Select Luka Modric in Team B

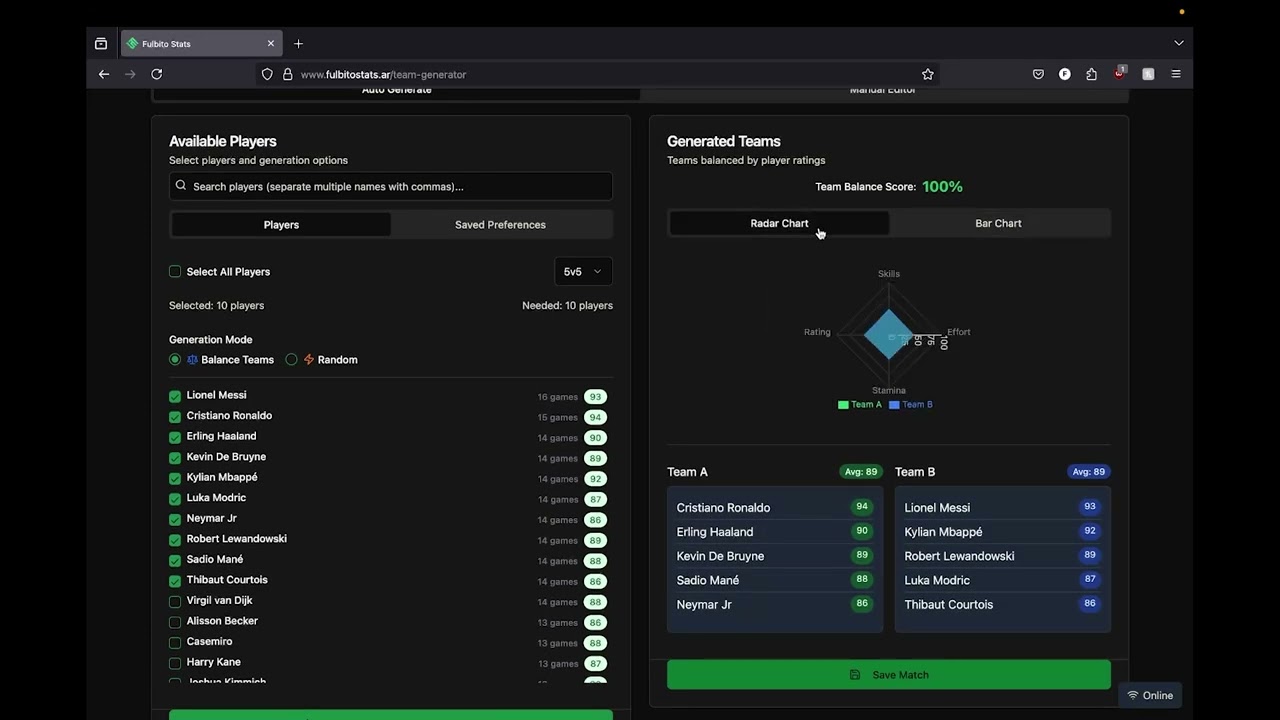pyautogui.click(x=1003, y=580)
